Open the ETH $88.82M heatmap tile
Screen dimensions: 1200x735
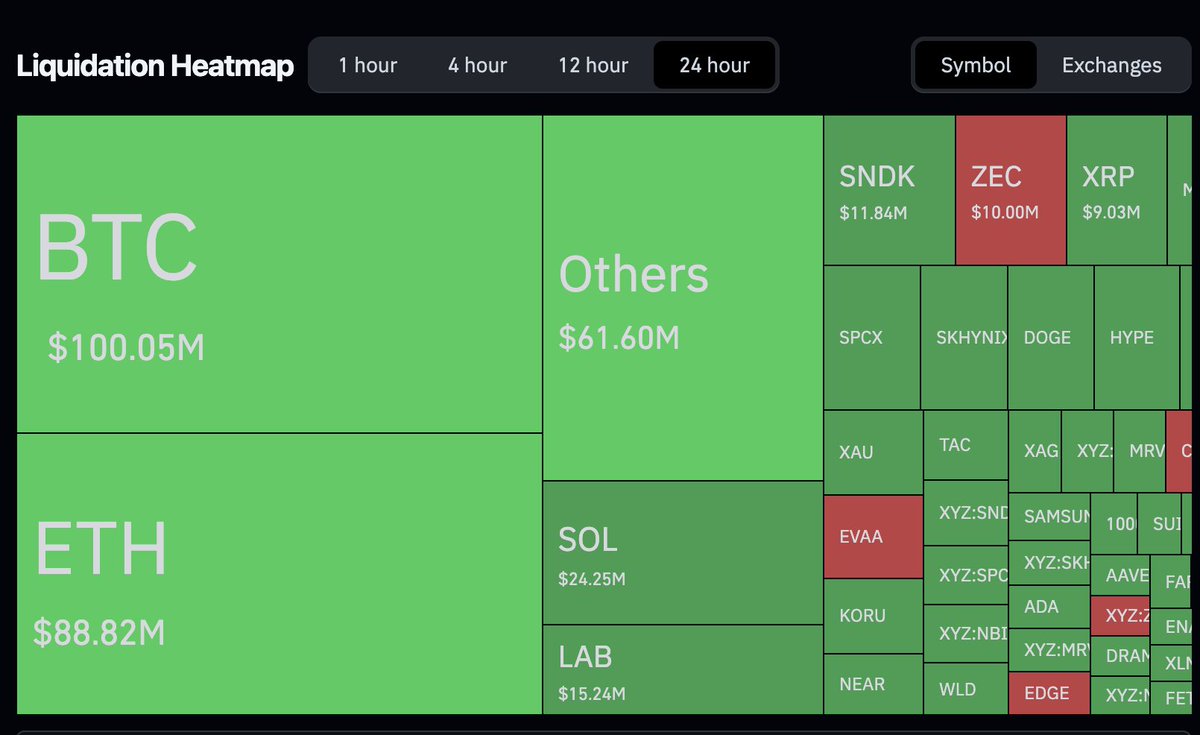pos(280,574)
